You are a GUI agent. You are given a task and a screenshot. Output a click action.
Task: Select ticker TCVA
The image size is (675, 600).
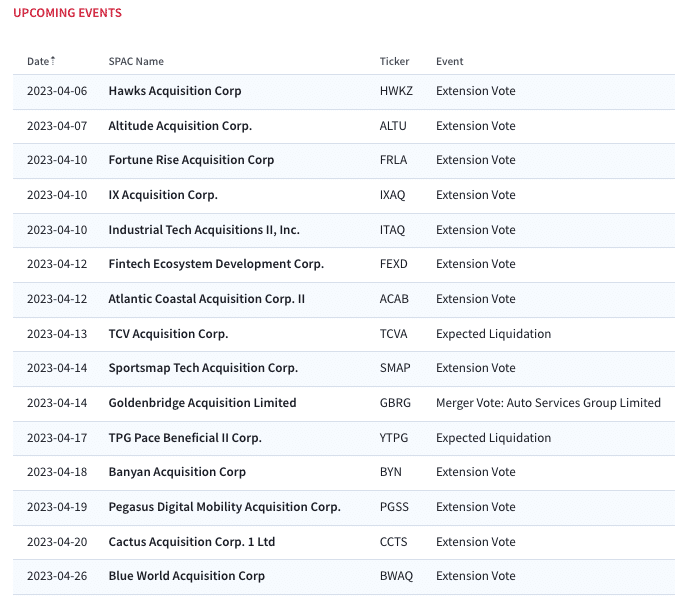point(393,334)
